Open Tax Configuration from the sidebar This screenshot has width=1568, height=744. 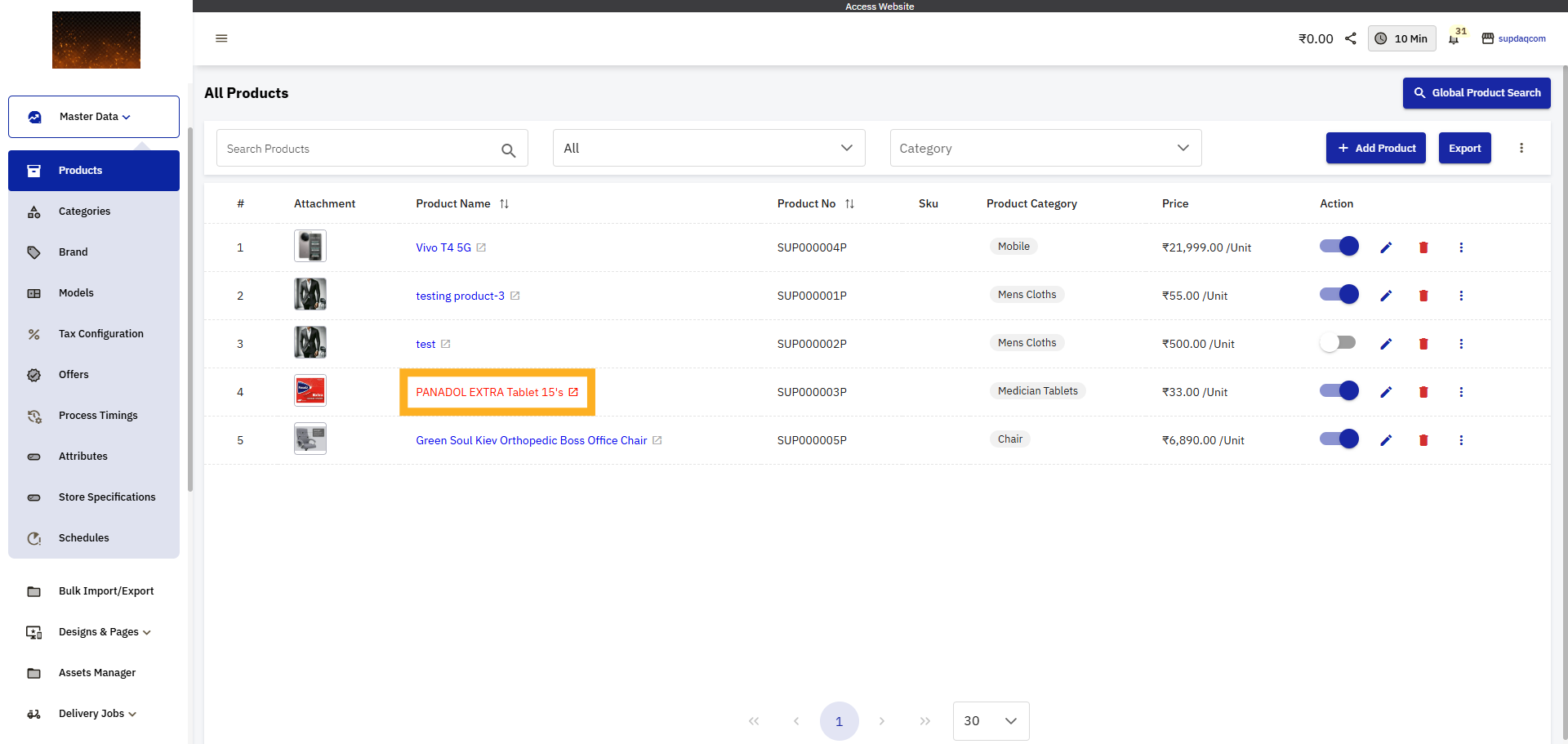click(x=99, y=333)
